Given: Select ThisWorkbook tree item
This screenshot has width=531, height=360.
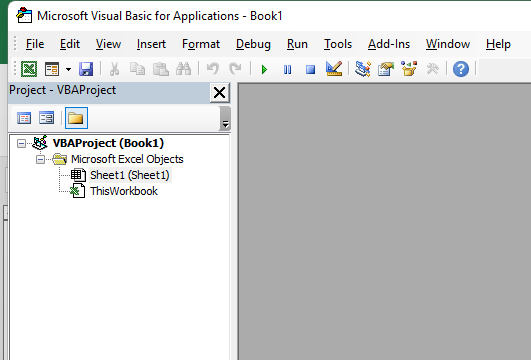Looking at the screenshot, I should click(x=124, y=191).
